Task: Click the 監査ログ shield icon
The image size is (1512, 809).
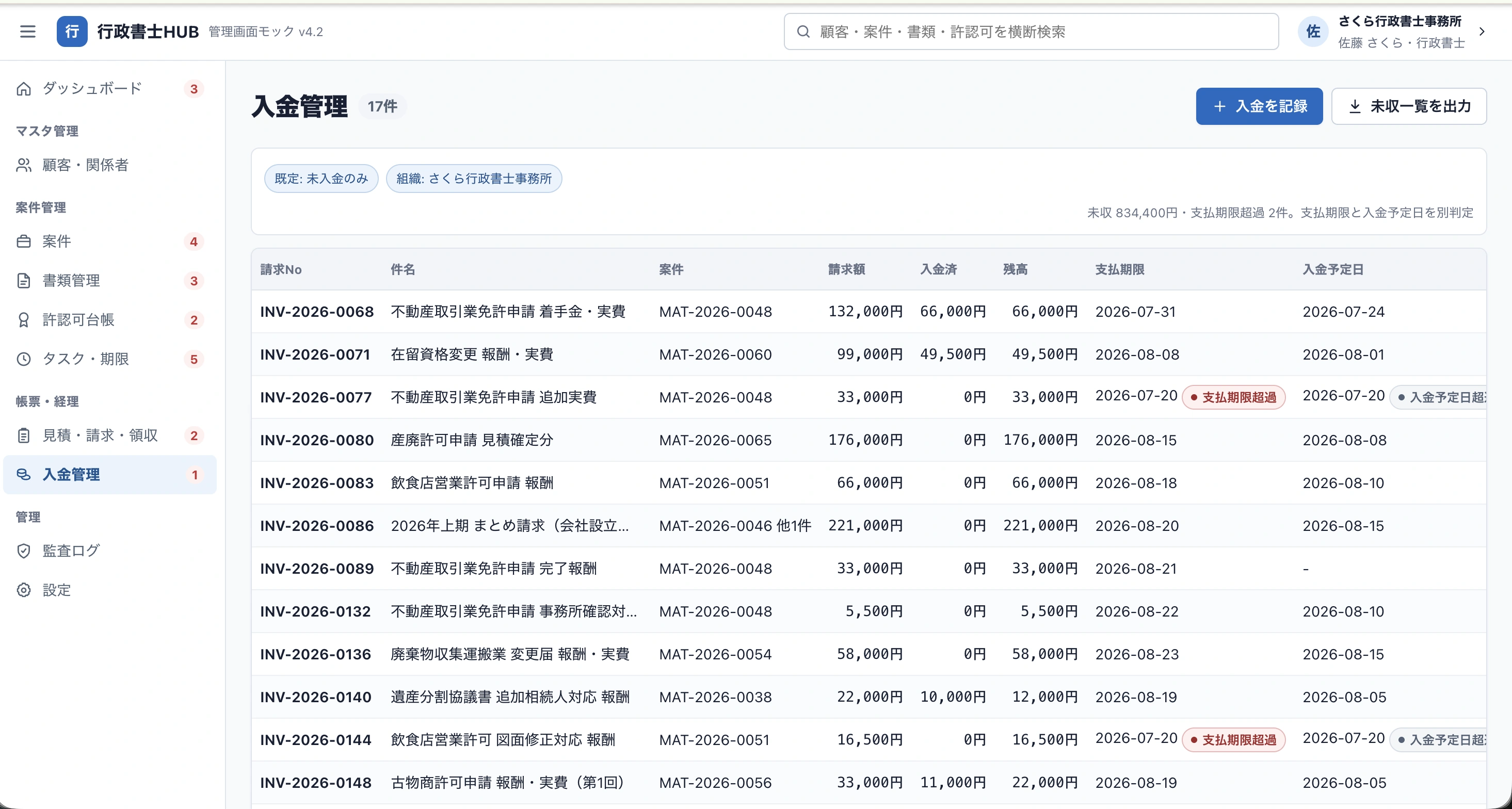Action: (23, 551)
